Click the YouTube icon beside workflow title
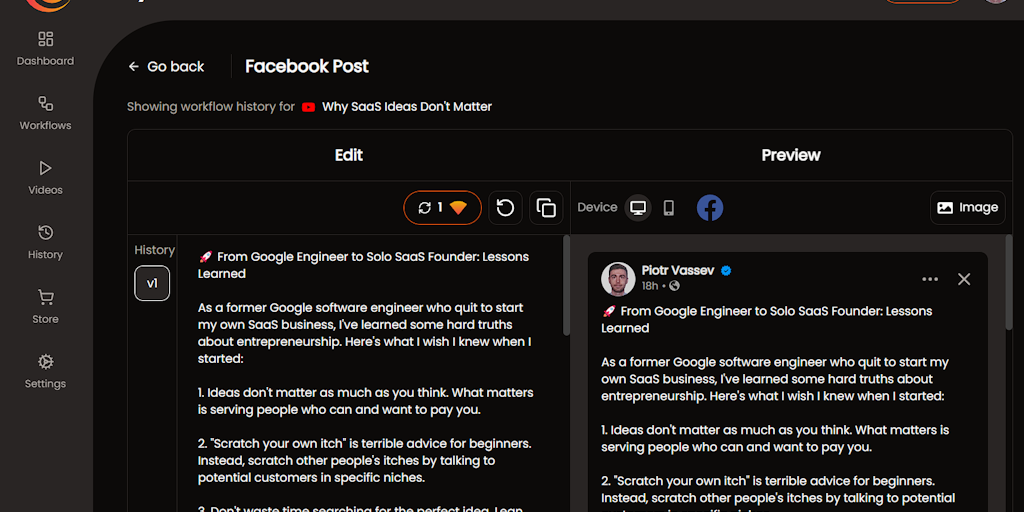Image resolution: width=1024 pixels, height=512 pixels. click(308, 107)
